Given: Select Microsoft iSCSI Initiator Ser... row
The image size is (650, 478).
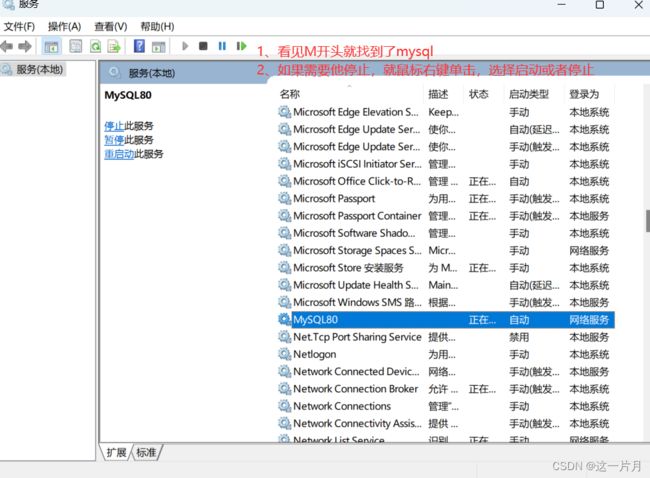Looking at the screenshot, I should (446, 164).
